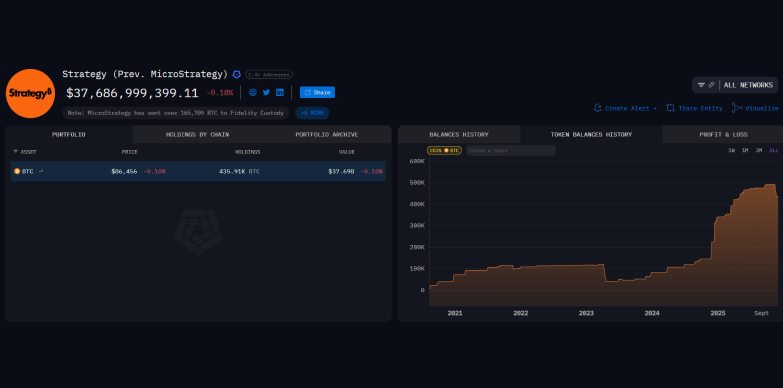Click the $37.69B value cell
The image size is (783, 388).
pyautogui.click(x=342, y=171)
